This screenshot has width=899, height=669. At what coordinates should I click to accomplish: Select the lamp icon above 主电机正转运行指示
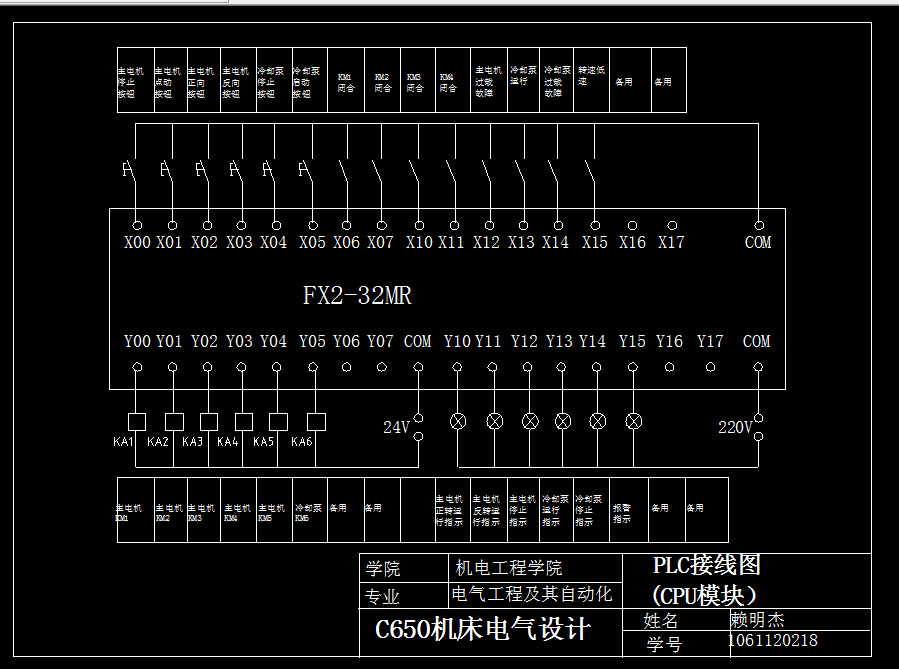(x=457, y=420)
